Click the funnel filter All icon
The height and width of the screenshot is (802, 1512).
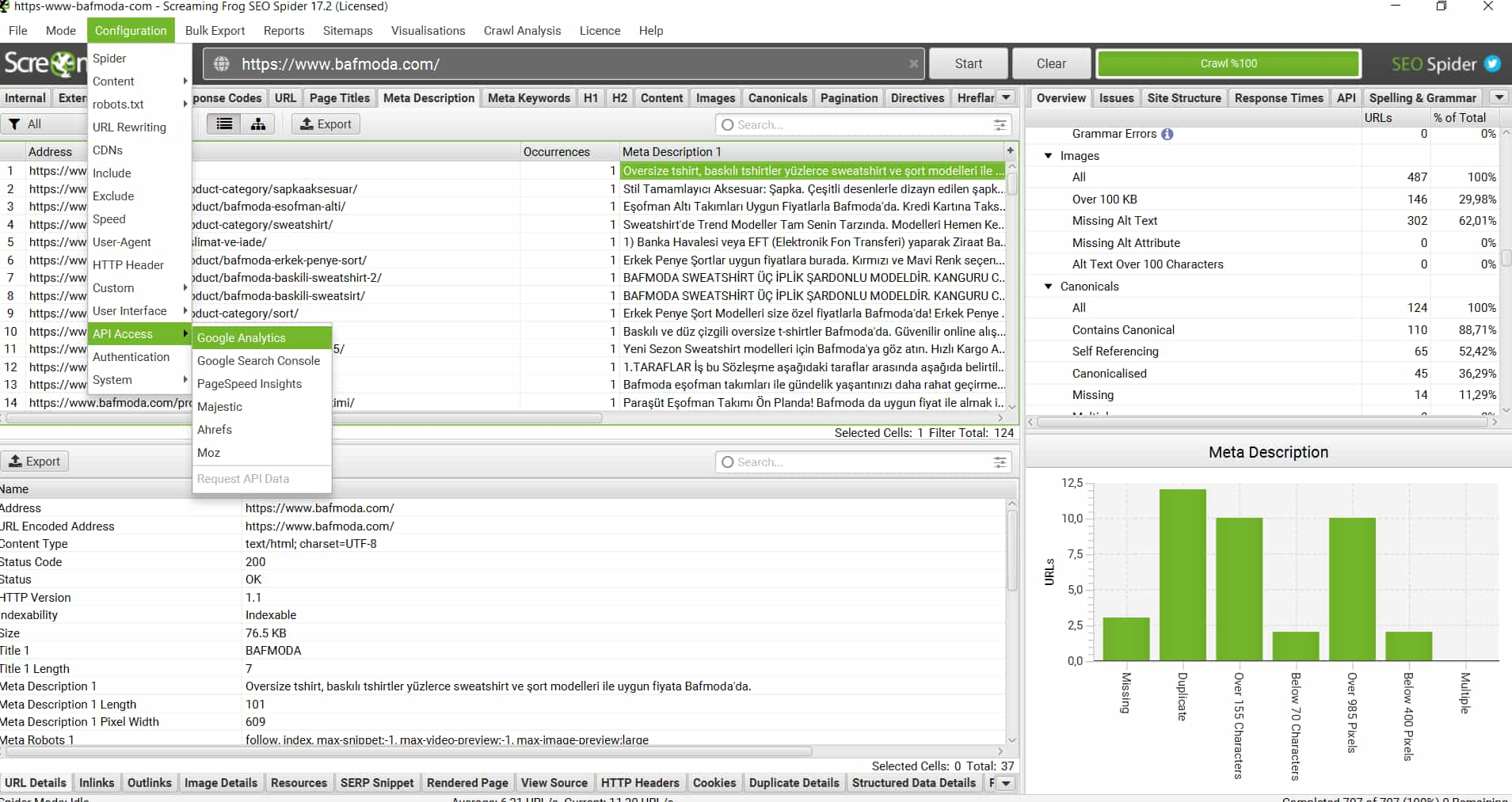(x=15, y=124)
